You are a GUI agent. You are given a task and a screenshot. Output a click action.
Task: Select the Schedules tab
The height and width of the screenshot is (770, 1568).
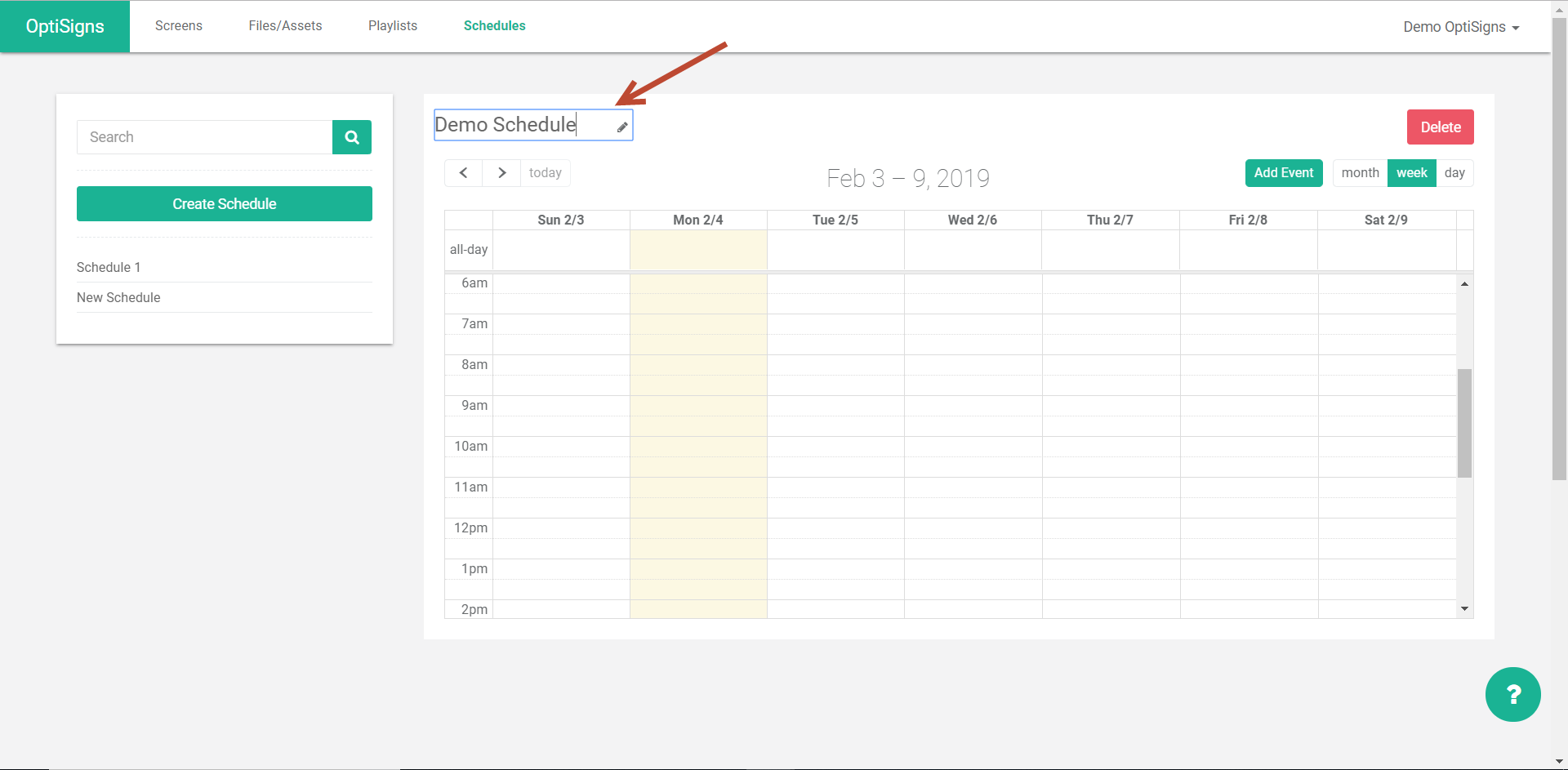tap(495, 26)
